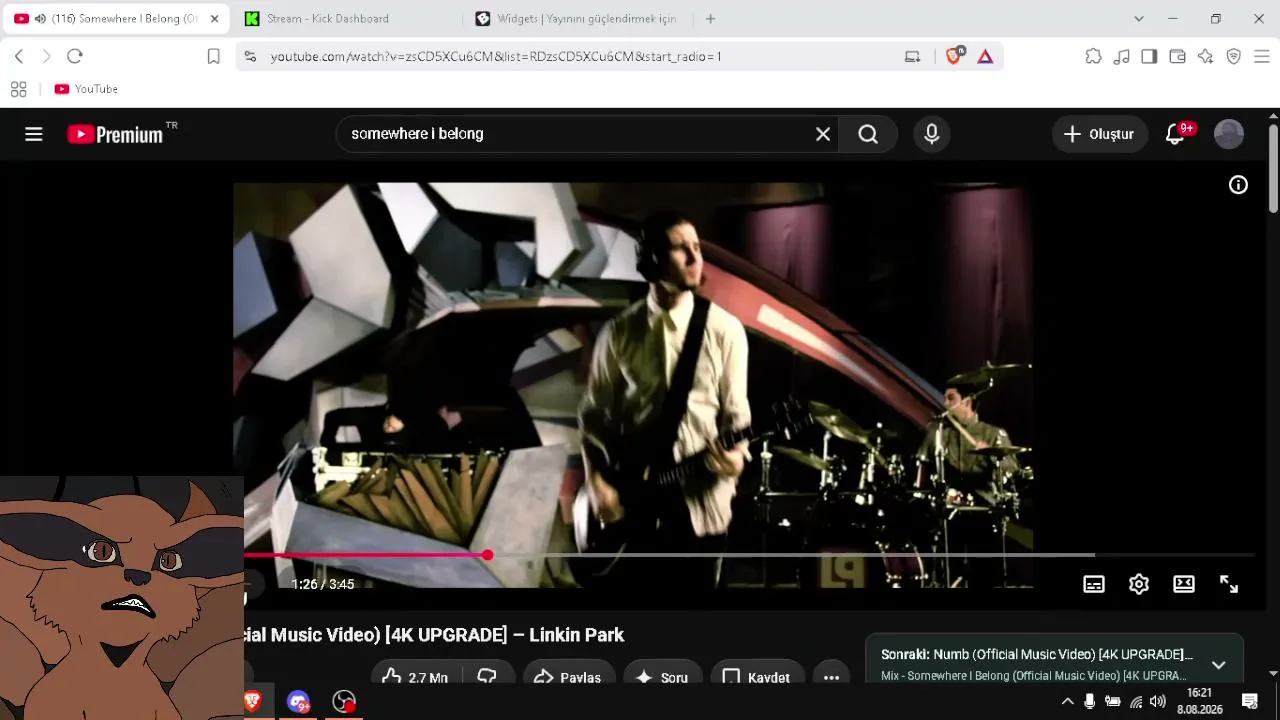1280x720 pixels.
Task: Click the page vertical scrollbar
Action: point(1273,168)
